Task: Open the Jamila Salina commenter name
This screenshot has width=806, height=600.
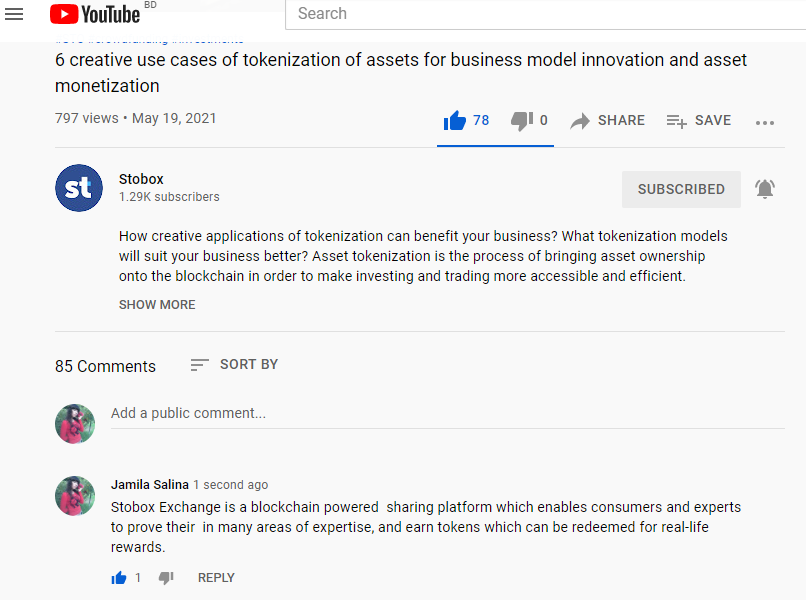Action: click(150, 484)
